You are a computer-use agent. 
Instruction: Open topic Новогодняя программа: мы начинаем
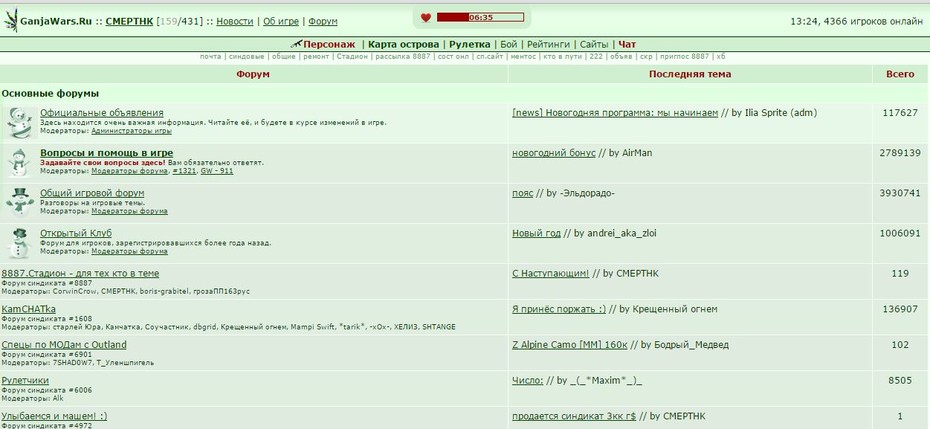(x=615, y=113)
